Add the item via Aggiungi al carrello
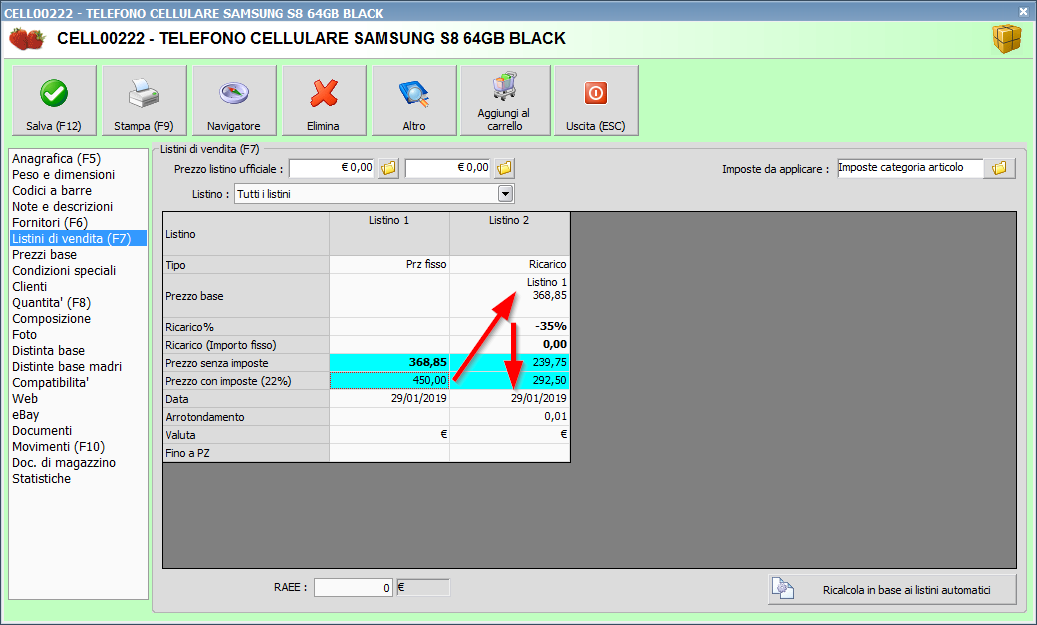 click(504, 101)
